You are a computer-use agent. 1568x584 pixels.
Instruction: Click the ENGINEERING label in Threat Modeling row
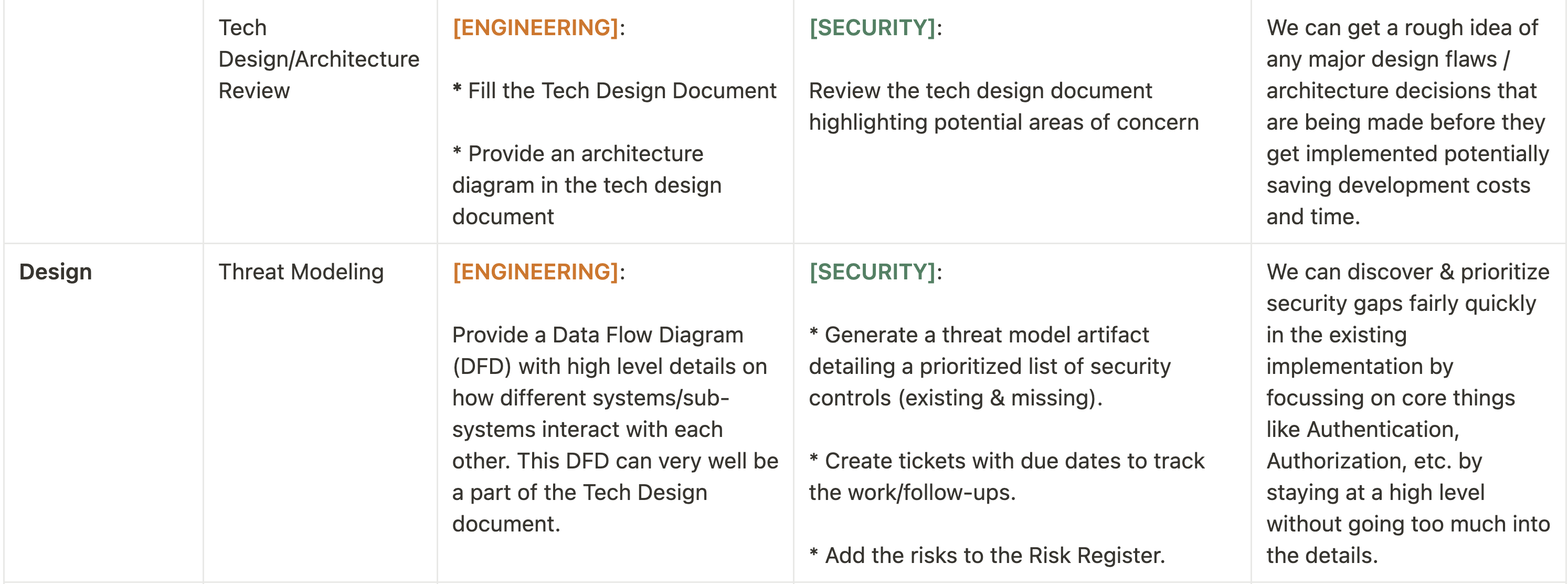pyautogui.click(x=536, y=272)
